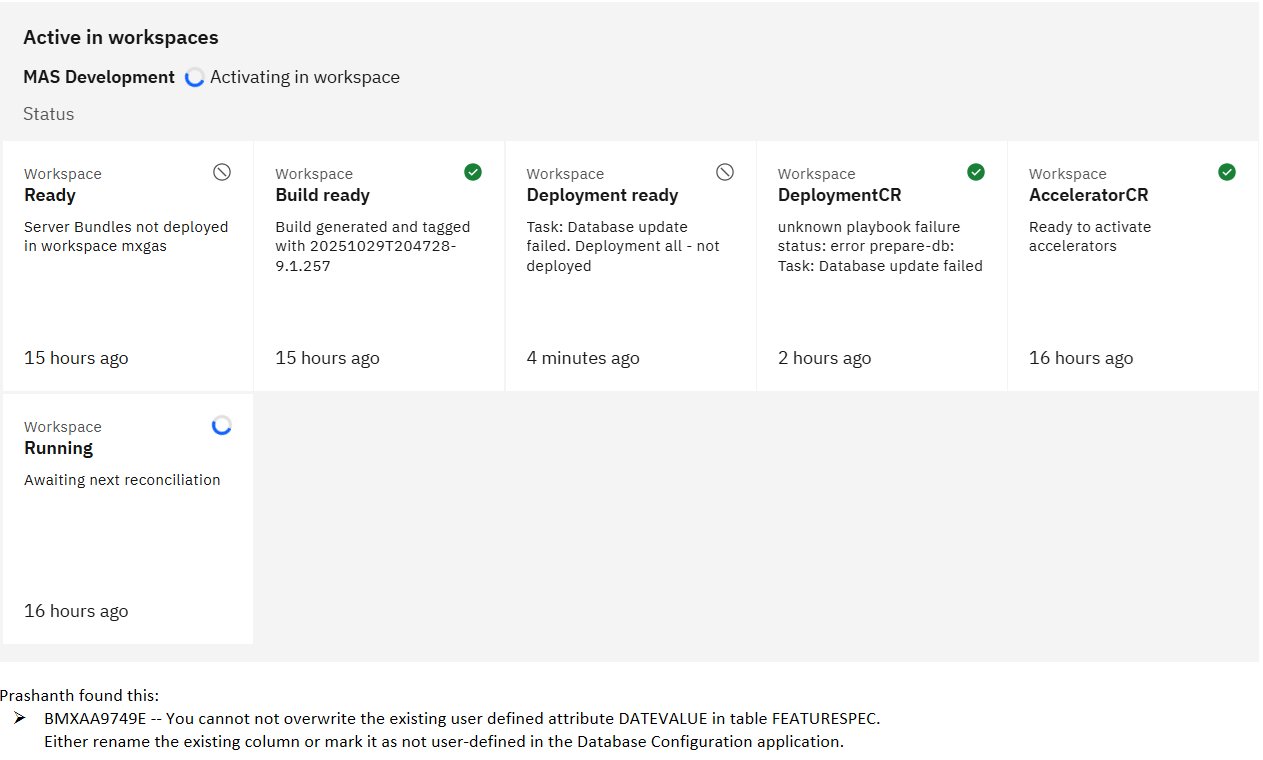Viewport: 1263px width, 760px height.
Task: Click the Running tile's loading spinner icon
Action: click(222, 425)
